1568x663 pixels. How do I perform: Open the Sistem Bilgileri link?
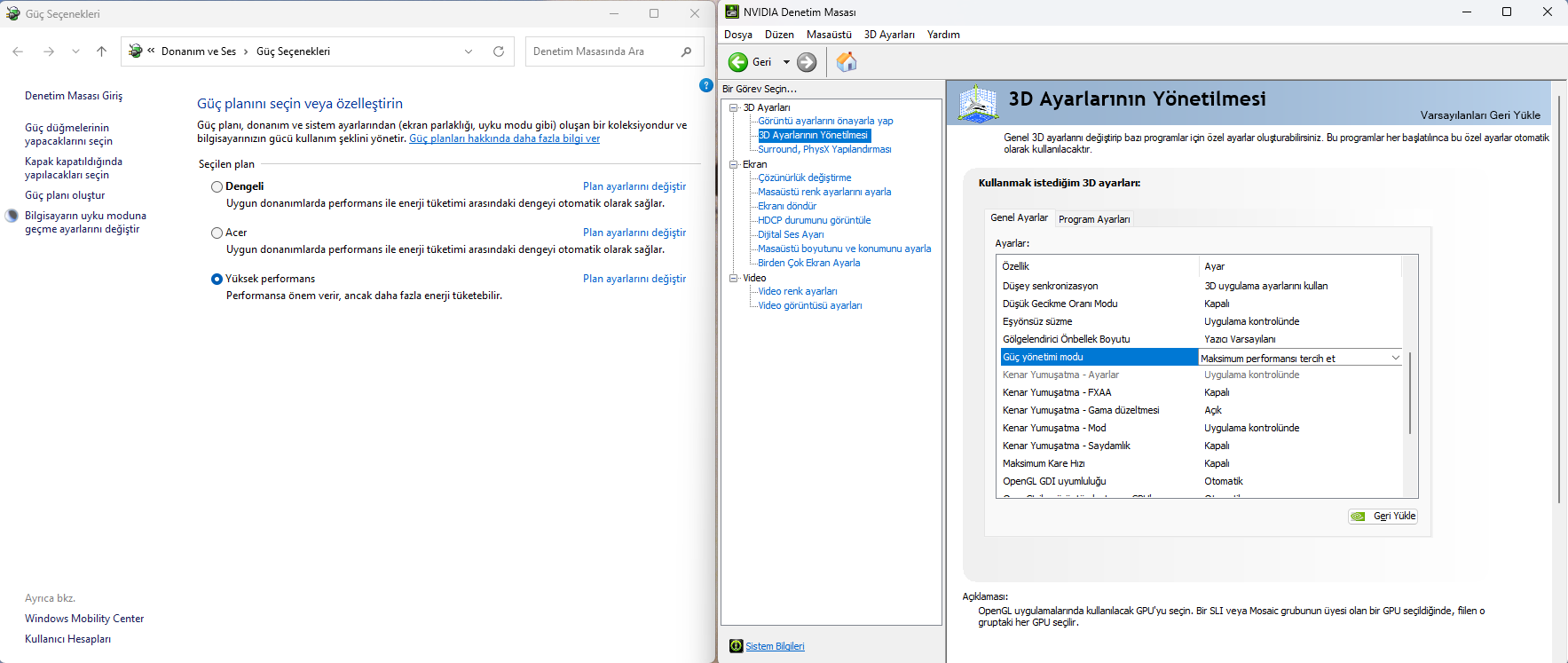click(775, 646)
